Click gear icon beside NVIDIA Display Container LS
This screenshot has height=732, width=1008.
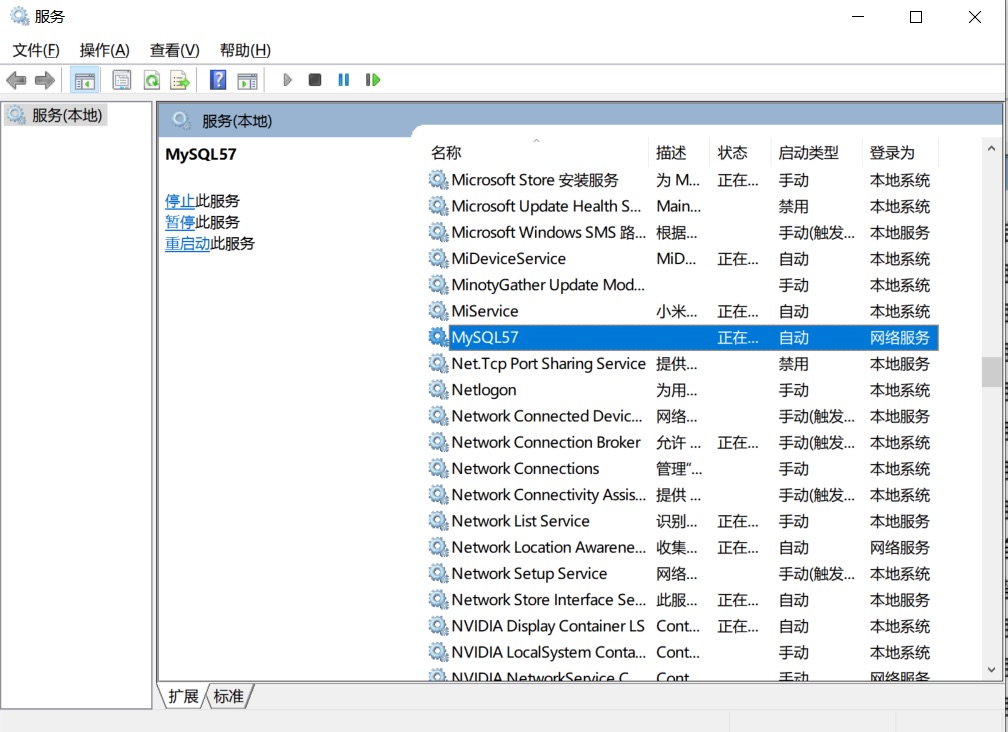(x=438, y=625)
